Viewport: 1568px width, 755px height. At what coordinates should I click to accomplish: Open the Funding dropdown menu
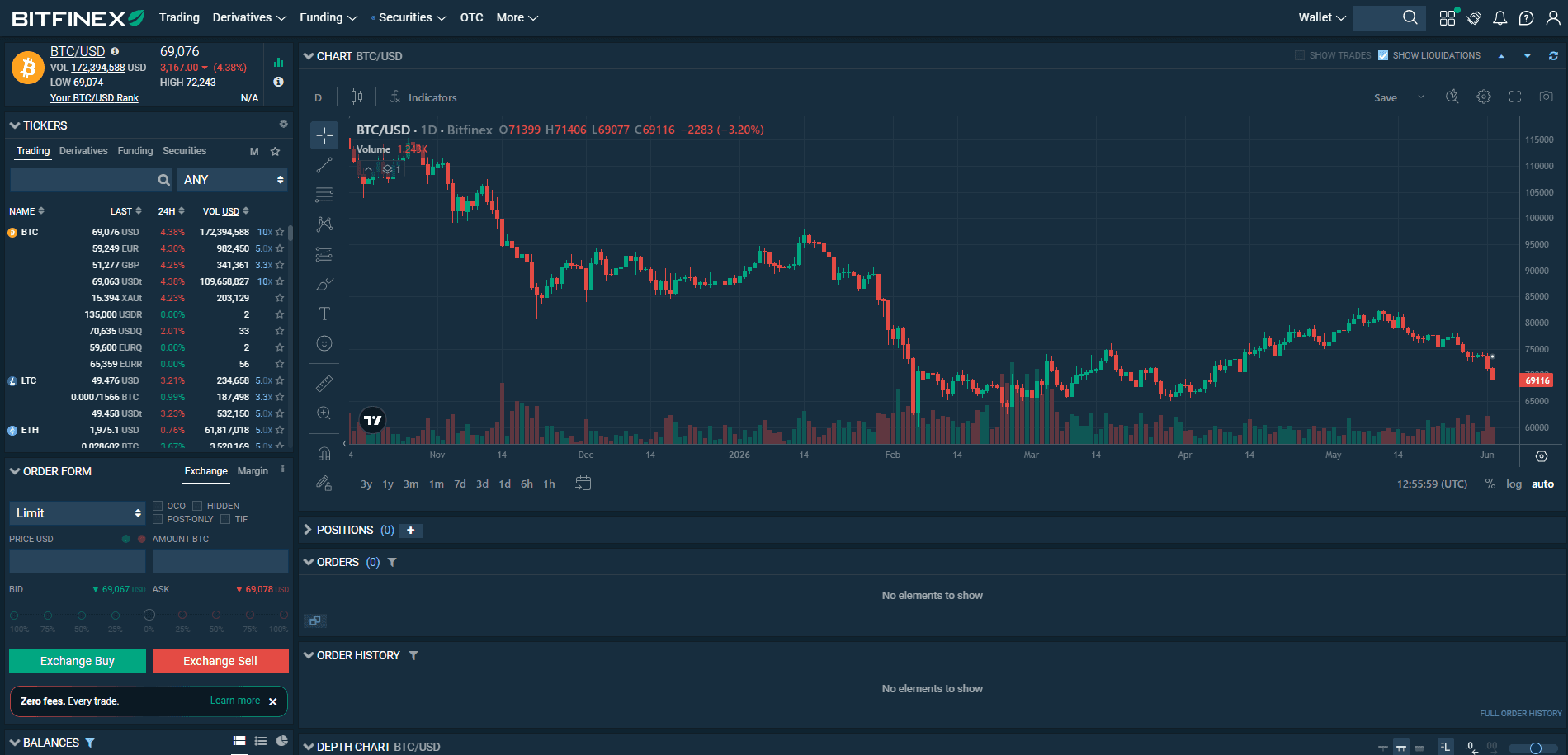pyautogui.click(x=328, y=17)
